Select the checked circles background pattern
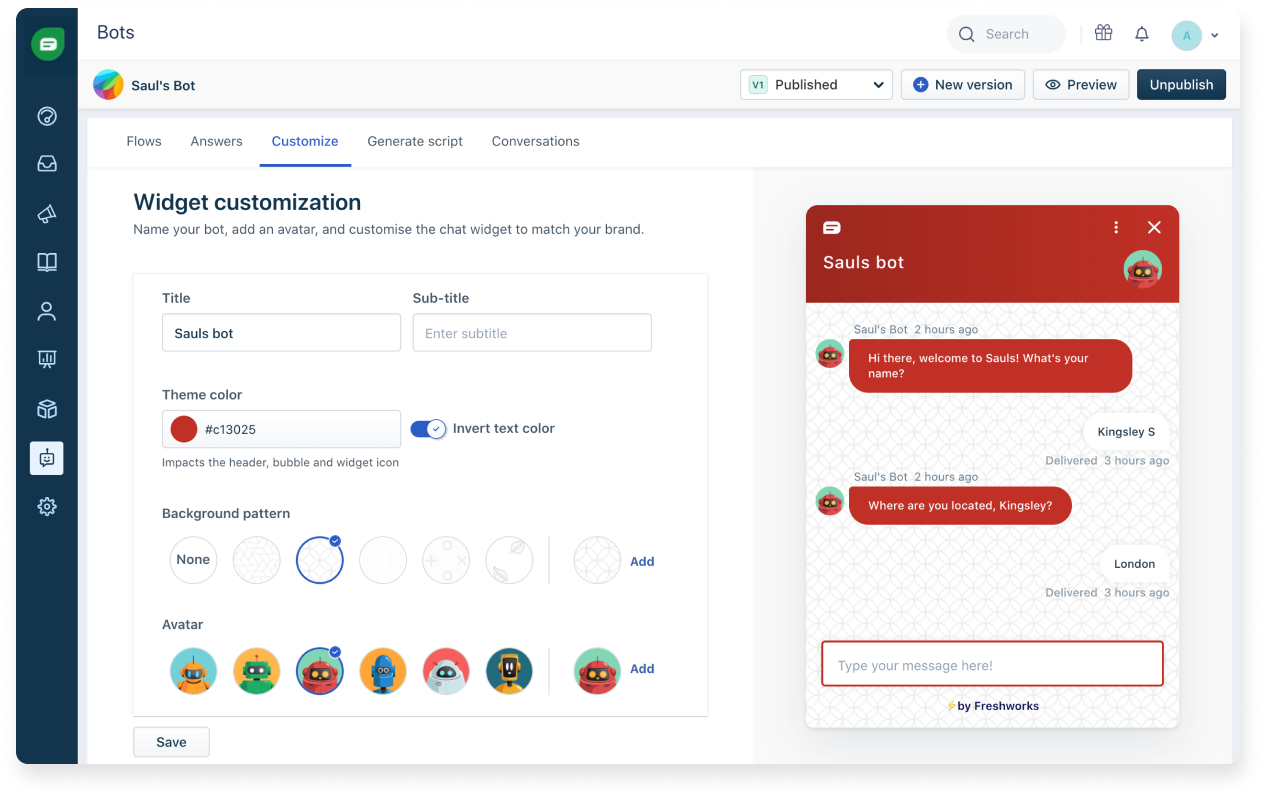The height and width of the screenshot is (796, 1264). tap(320, 560)
